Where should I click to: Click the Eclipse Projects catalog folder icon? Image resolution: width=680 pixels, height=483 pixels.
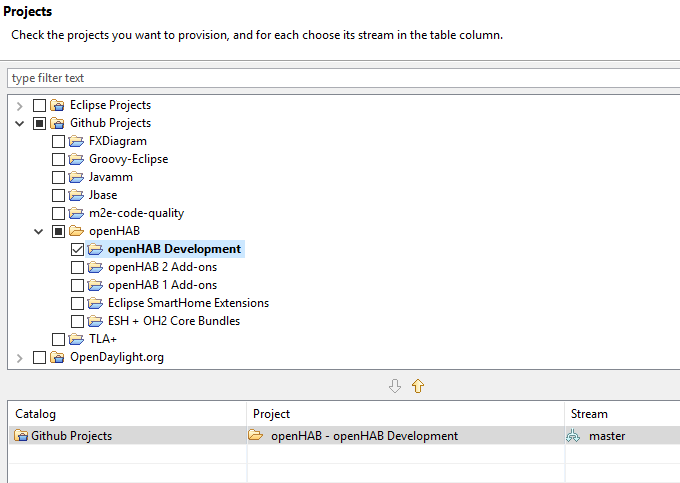[x=57, y=105]
